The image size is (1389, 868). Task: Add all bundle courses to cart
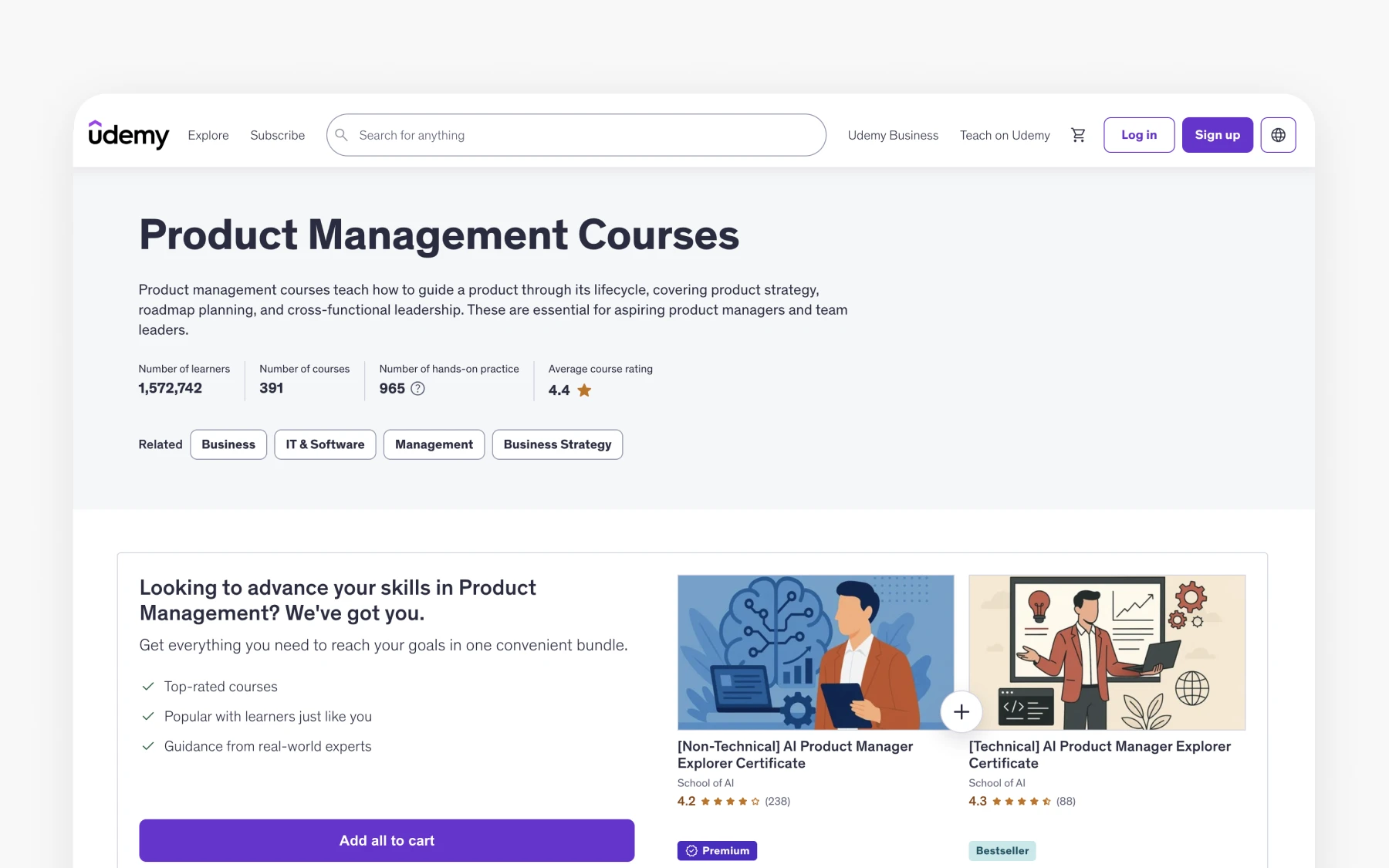pyautogui.click(x=387, y=840)
